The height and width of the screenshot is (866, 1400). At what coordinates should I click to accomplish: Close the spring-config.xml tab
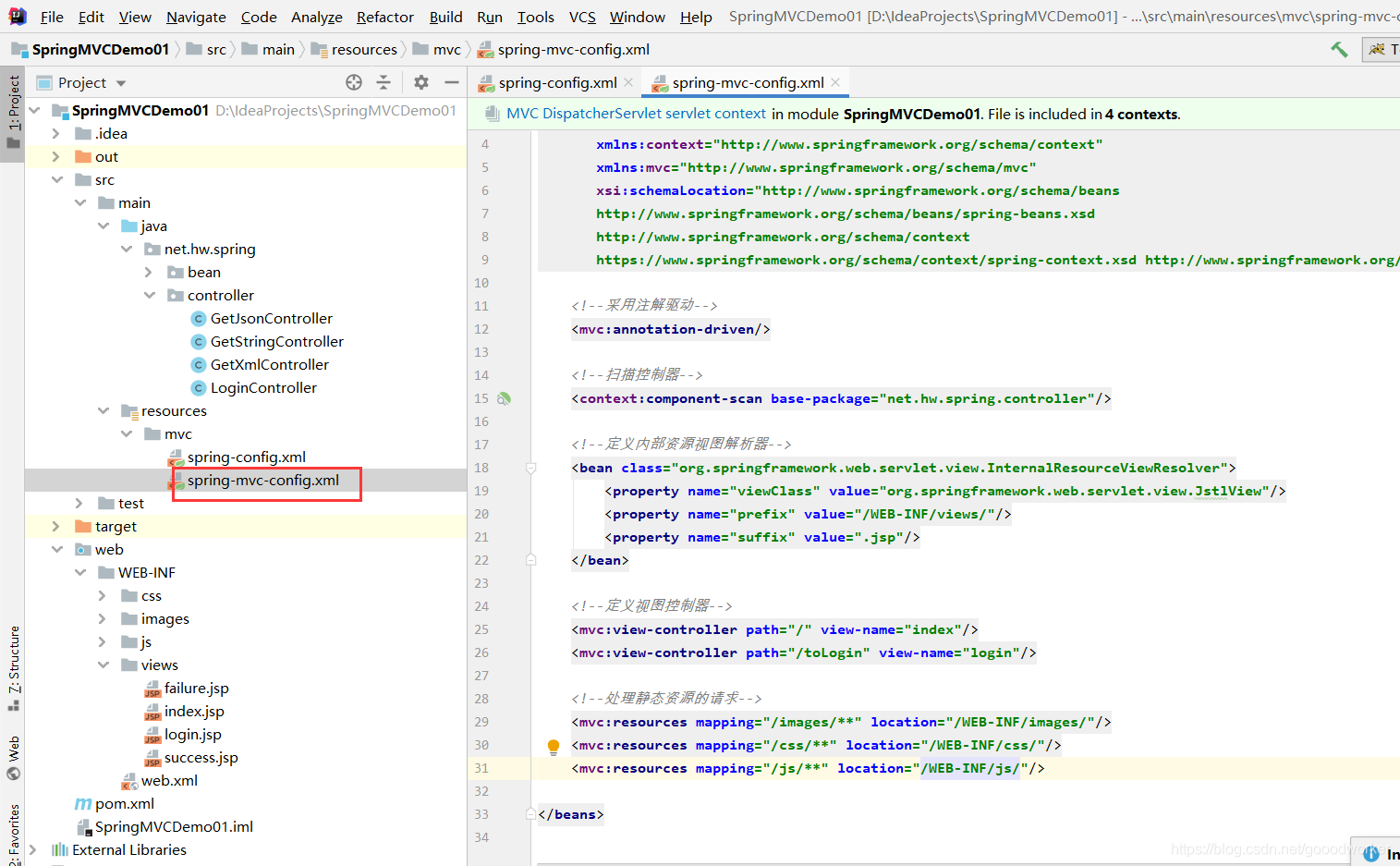pyautogui.click(x=628, y=82)
